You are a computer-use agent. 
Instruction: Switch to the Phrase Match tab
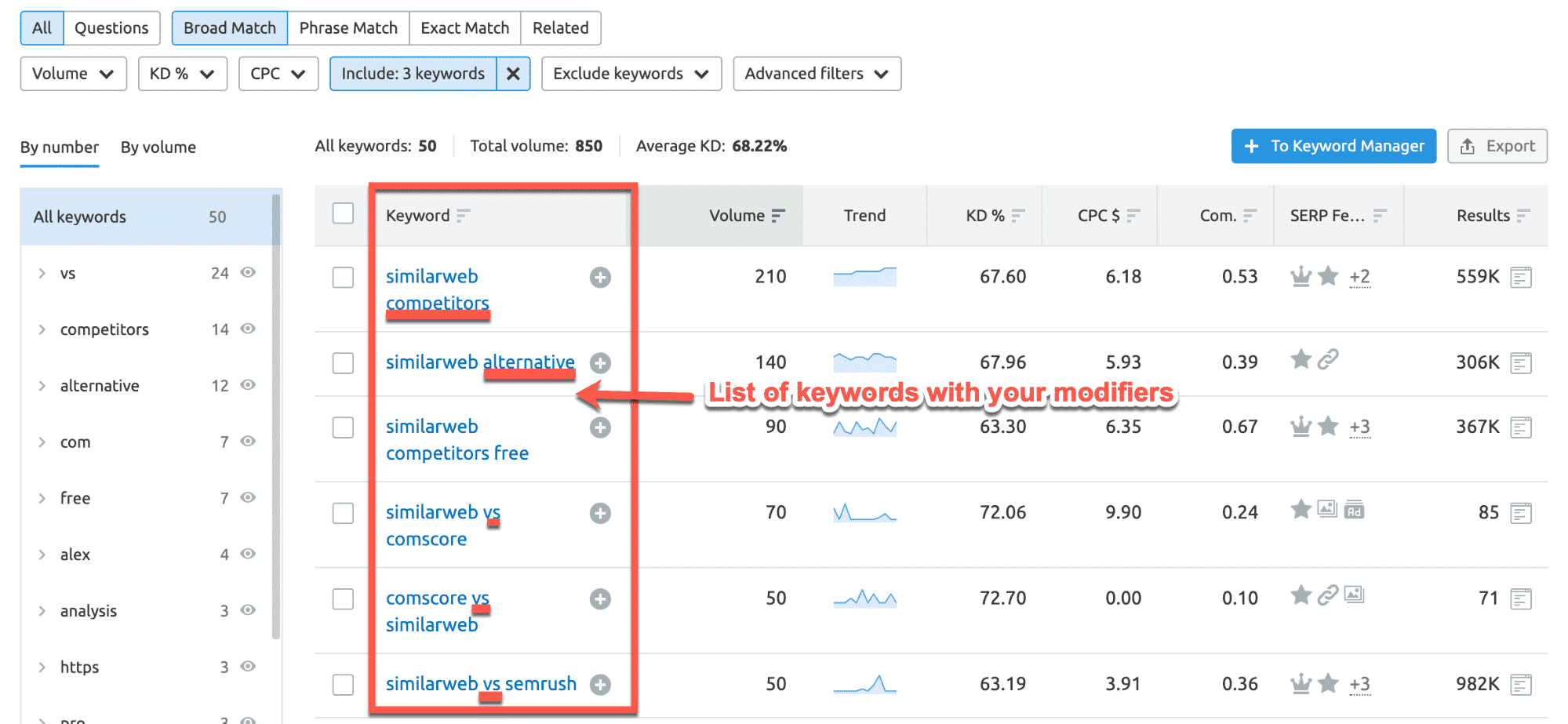point(347,28)
